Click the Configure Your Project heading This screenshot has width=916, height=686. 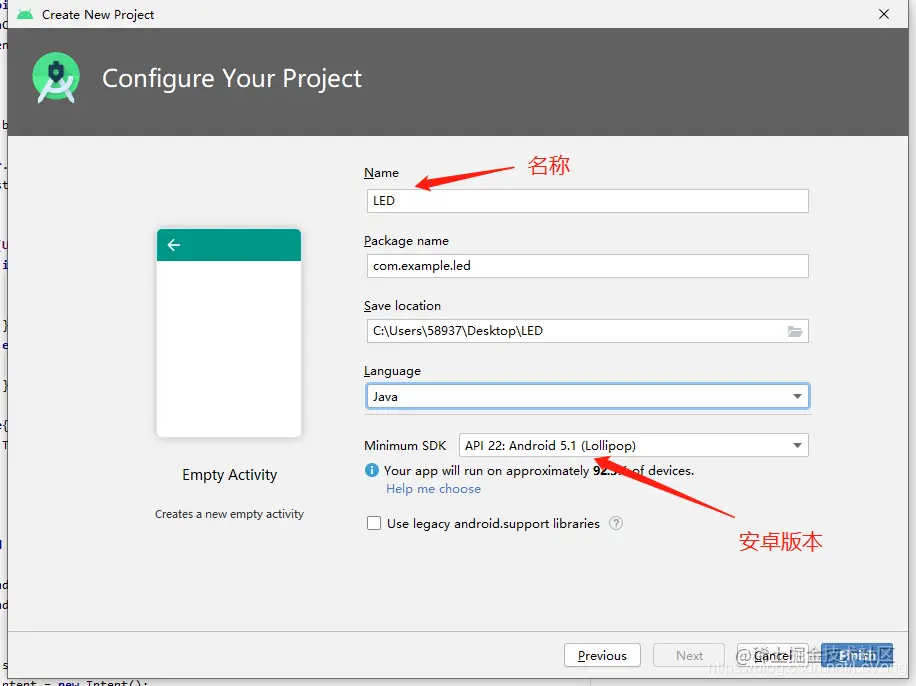coord(232,78)
